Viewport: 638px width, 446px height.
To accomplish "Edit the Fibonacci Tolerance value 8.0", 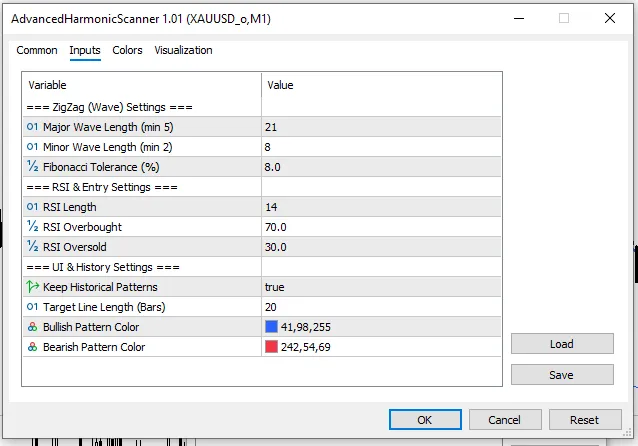I will (381, 167).
